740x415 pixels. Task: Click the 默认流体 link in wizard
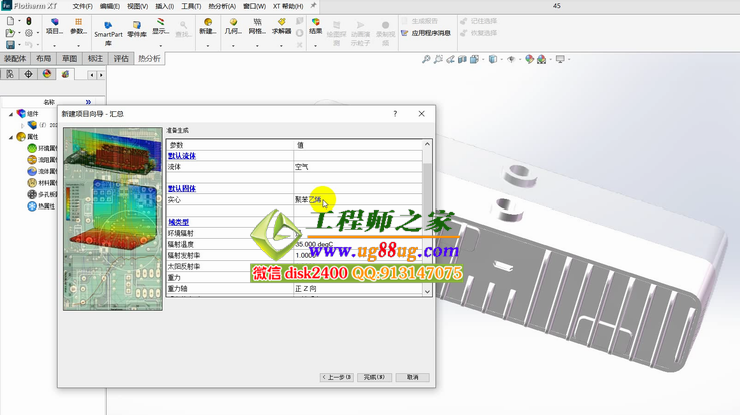(182, 156)
